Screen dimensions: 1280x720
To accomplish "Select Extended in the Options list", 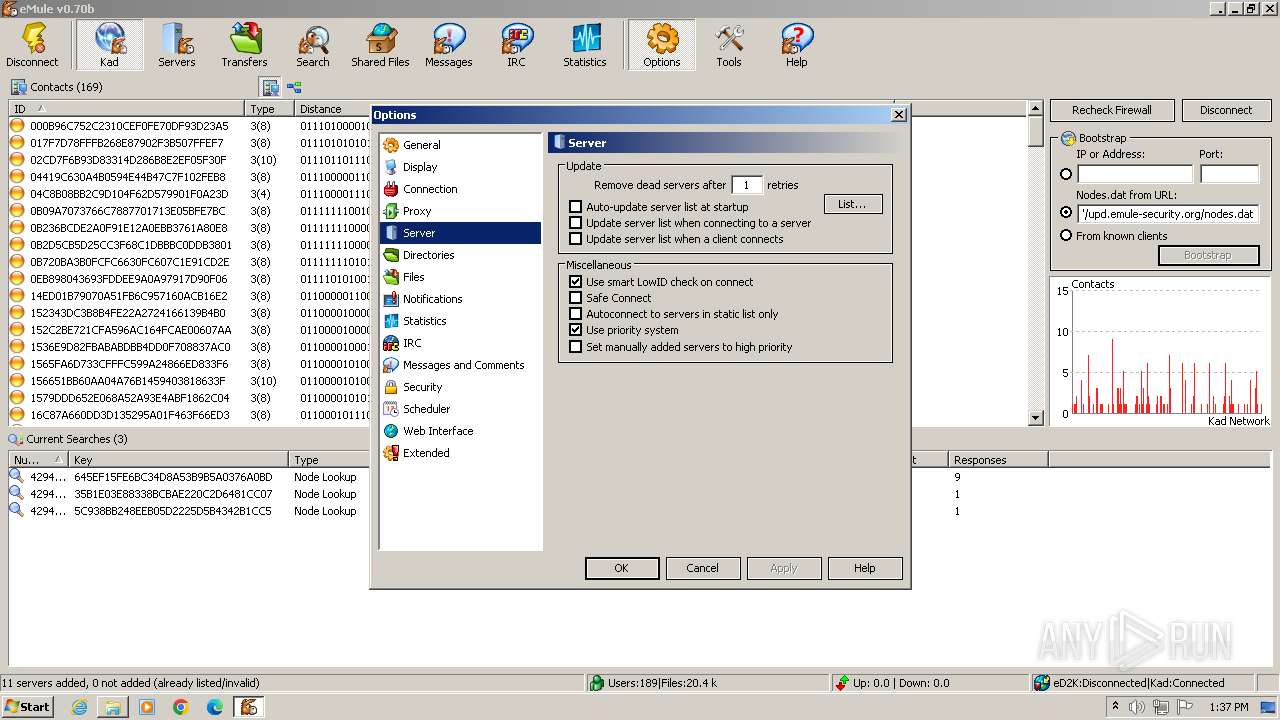I will click(460, 453).
